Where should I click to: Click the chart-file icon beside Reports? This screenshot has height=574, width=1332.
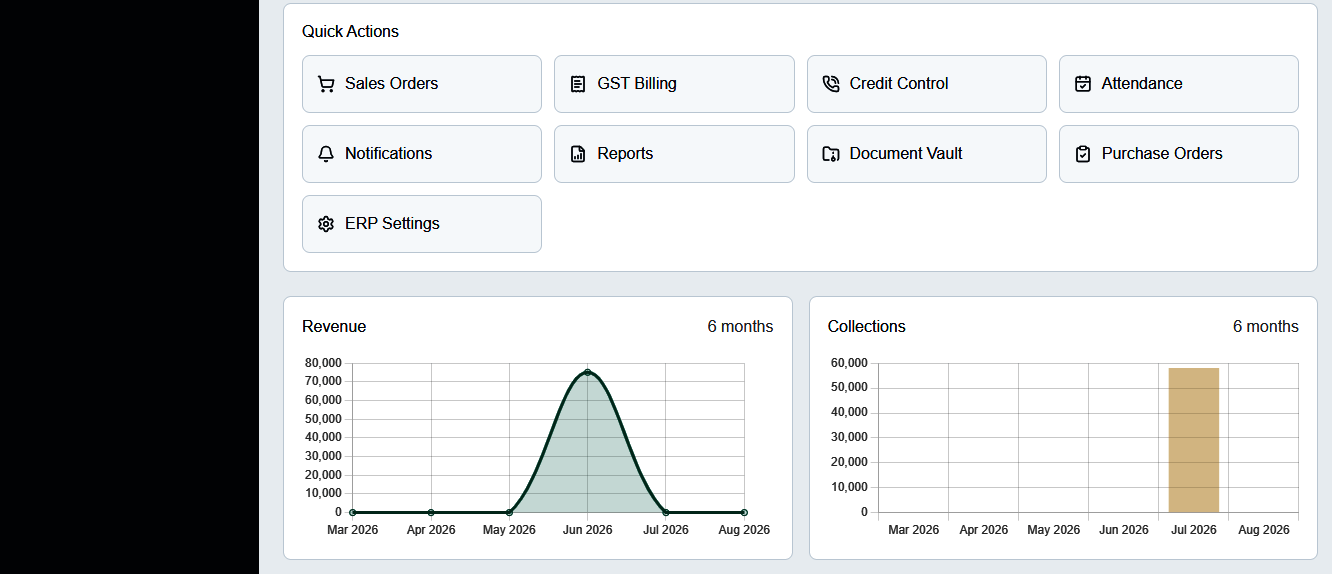coord(578,154)
